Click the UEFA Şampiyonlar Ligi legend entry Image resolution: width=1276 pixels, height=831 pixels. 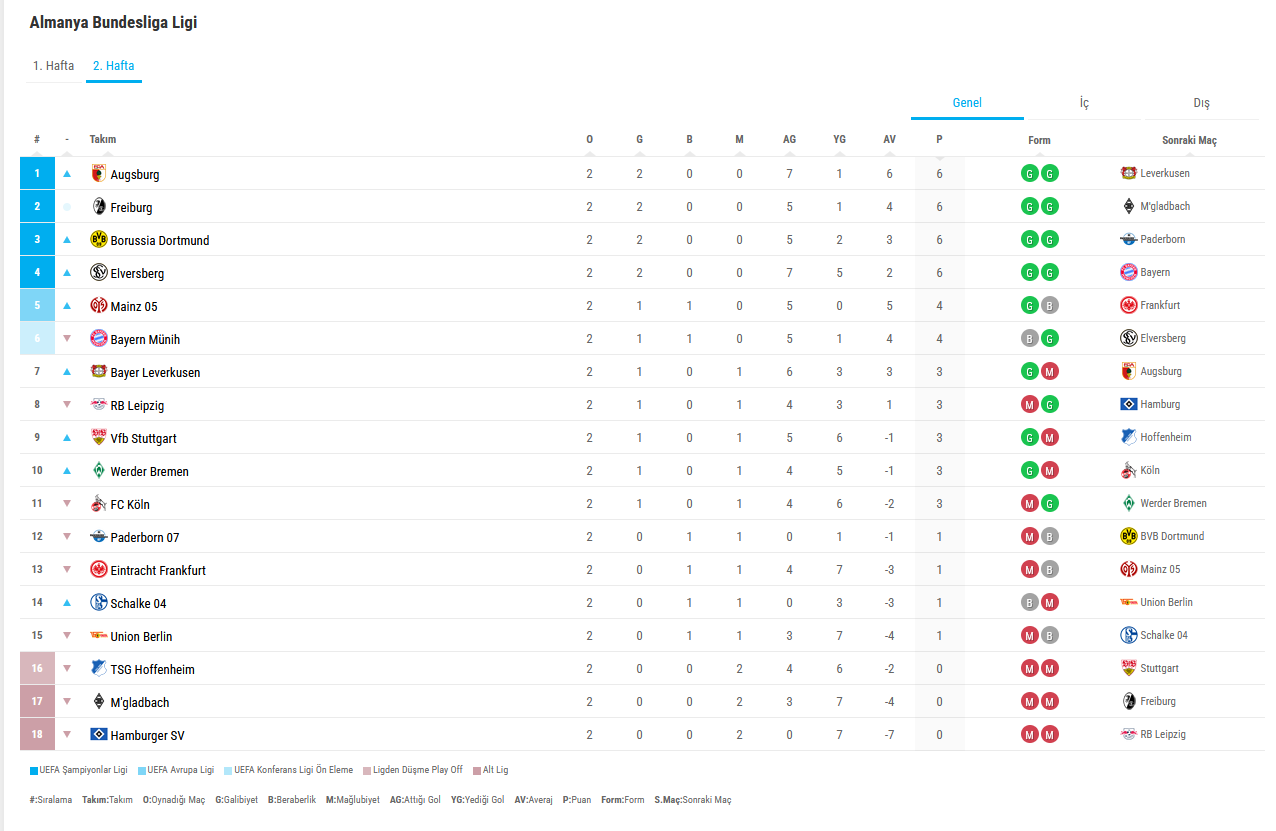79,770
